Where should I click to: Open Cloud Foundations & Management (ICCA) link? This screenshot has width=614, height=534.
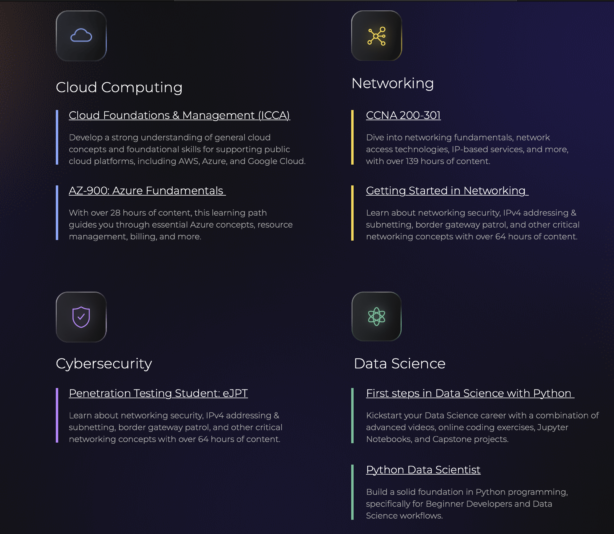179,115
